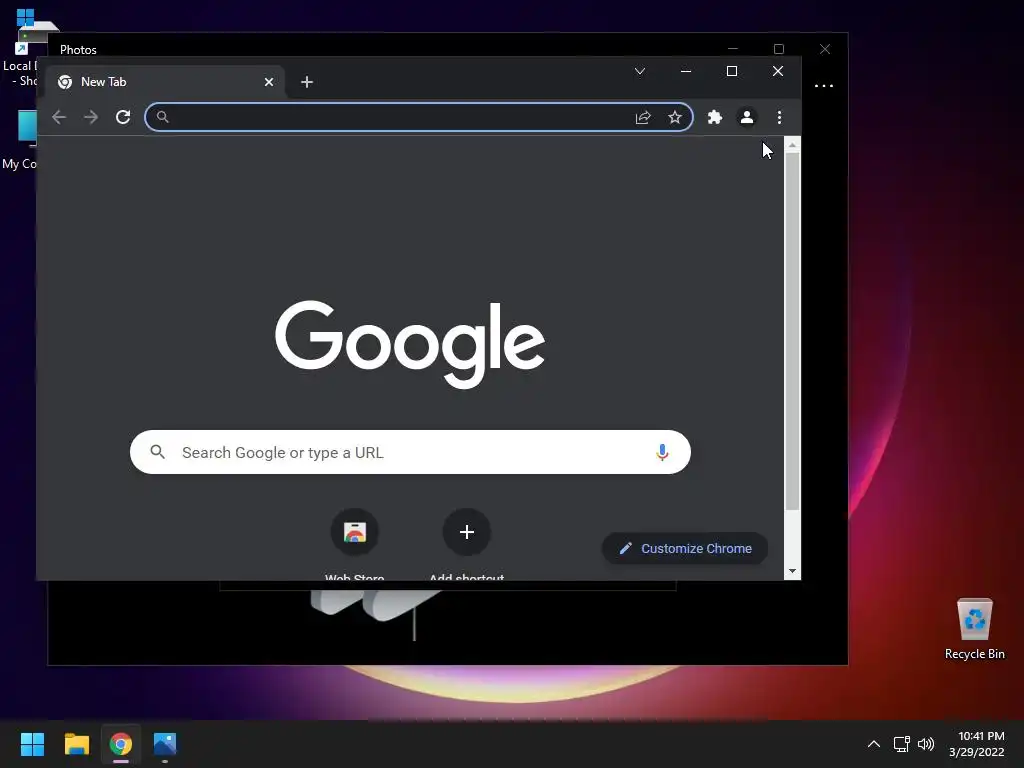Click Chrome's forward navigation arrow
The image size is (1024, 768).
(x=91, y=117)
